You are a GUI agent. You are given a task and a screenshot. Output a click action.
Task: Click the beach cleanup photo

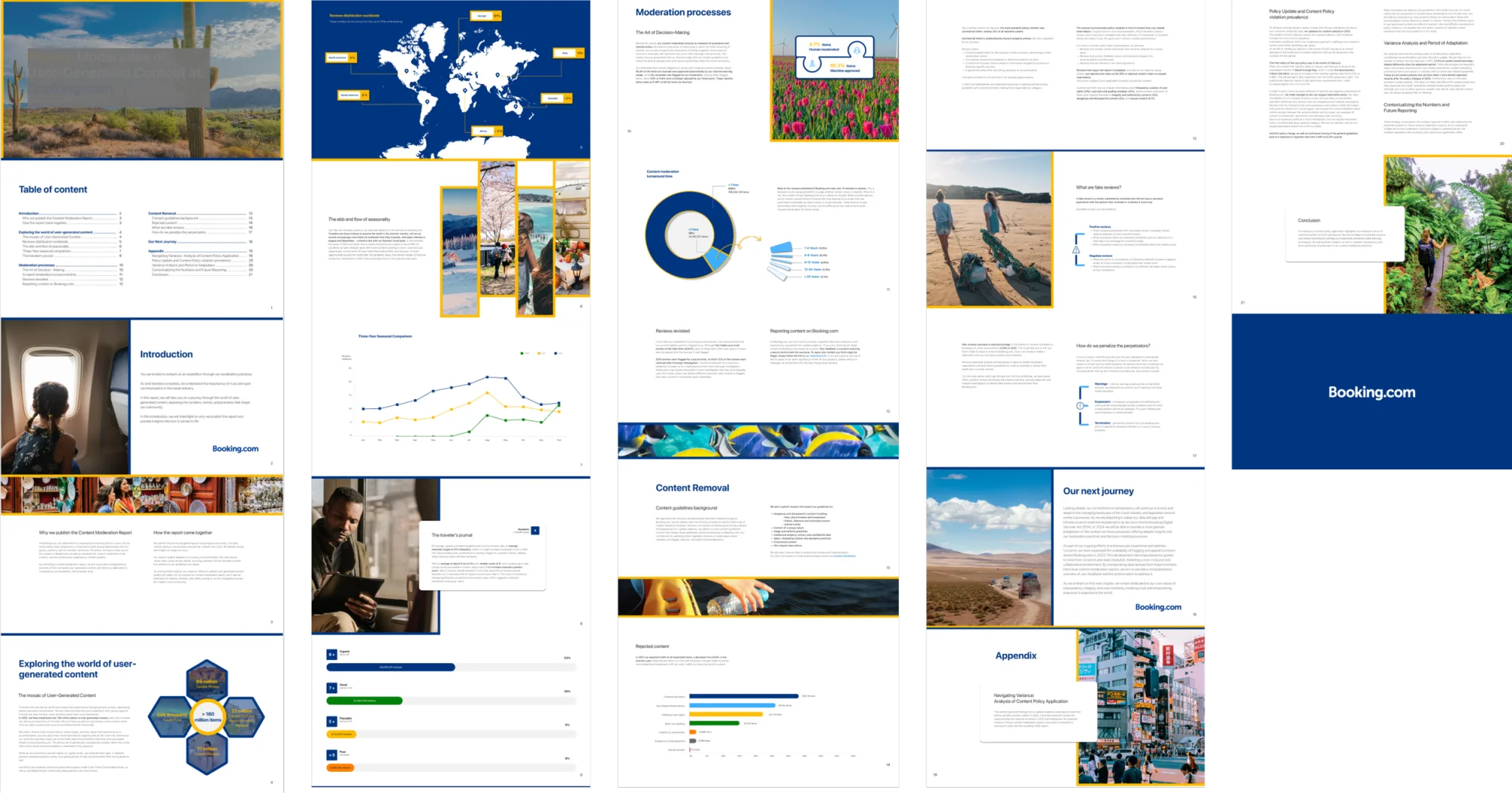990,229
